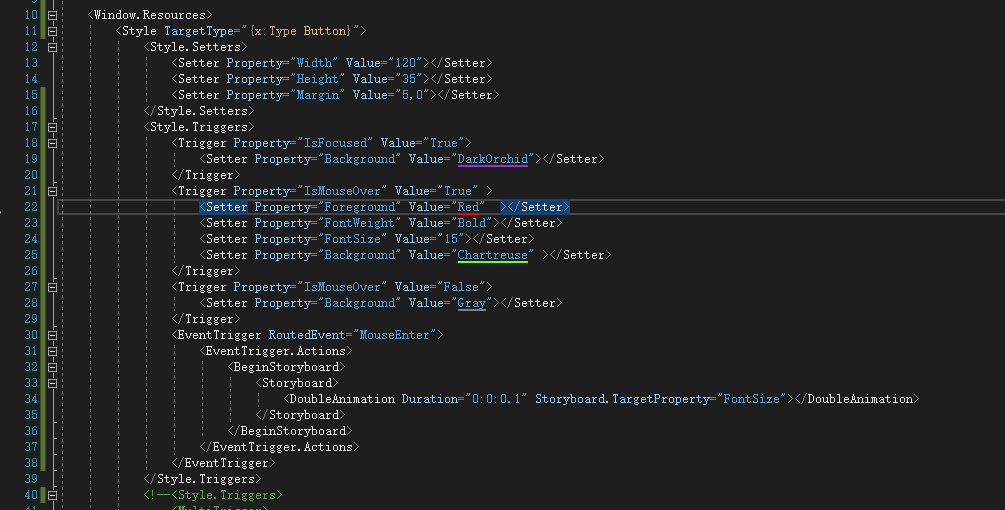Viewport: 1005px width, 510px height.
Task: Click line number 25 in the gutter
Action: (x=30, y=255)
